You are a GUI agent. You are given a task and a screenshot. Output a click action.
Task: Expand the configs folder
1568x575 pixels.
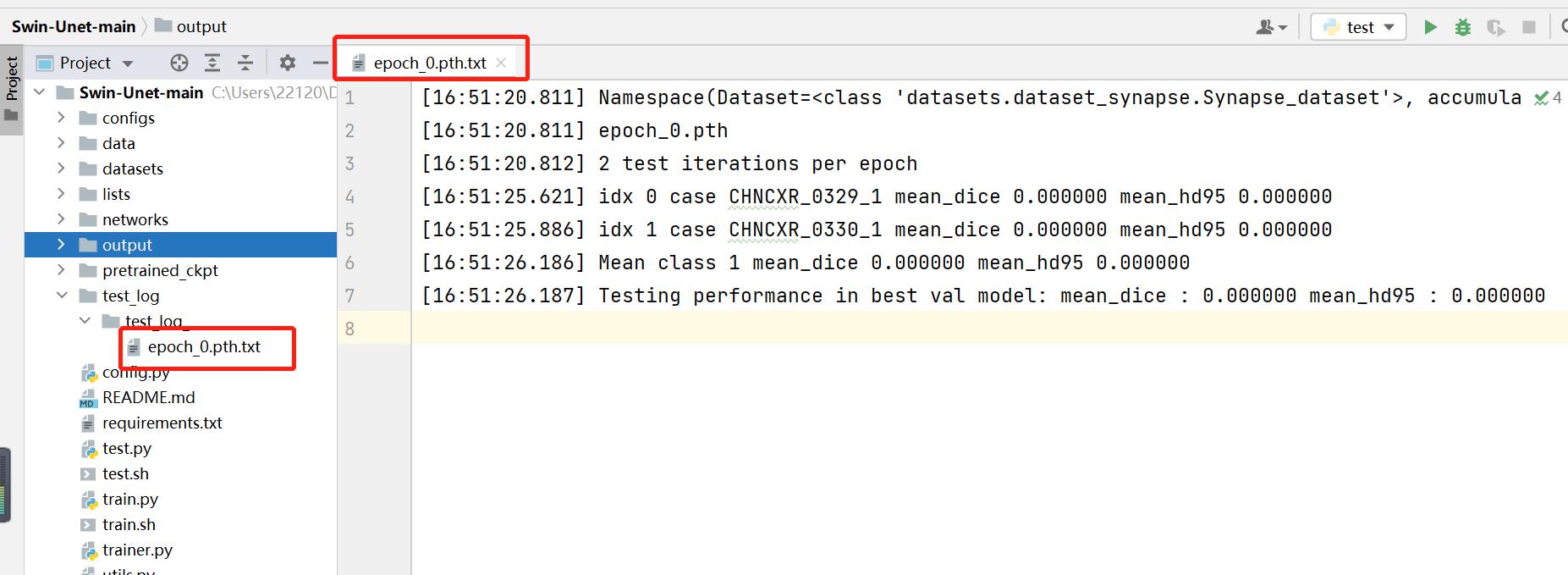pos(61,118)
